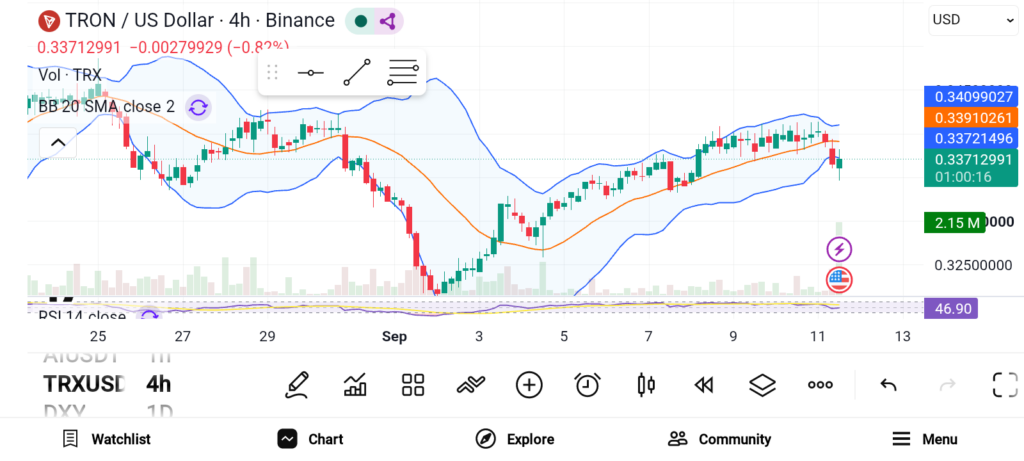Open the purple share network icon

point(388,21)
